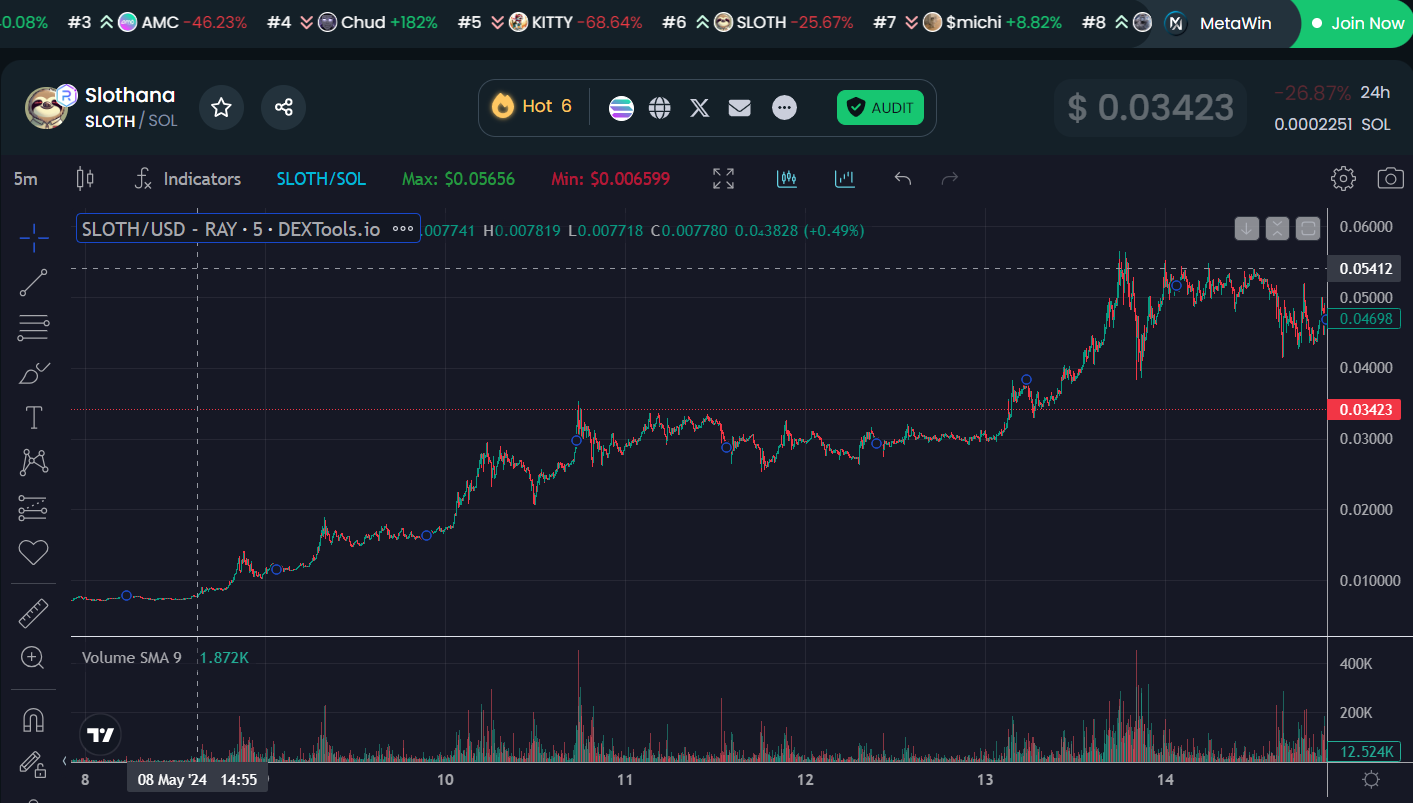Select the text annotation tool
The width and height of the screenshot is (1413, 803).
click(x=33, y=417)
